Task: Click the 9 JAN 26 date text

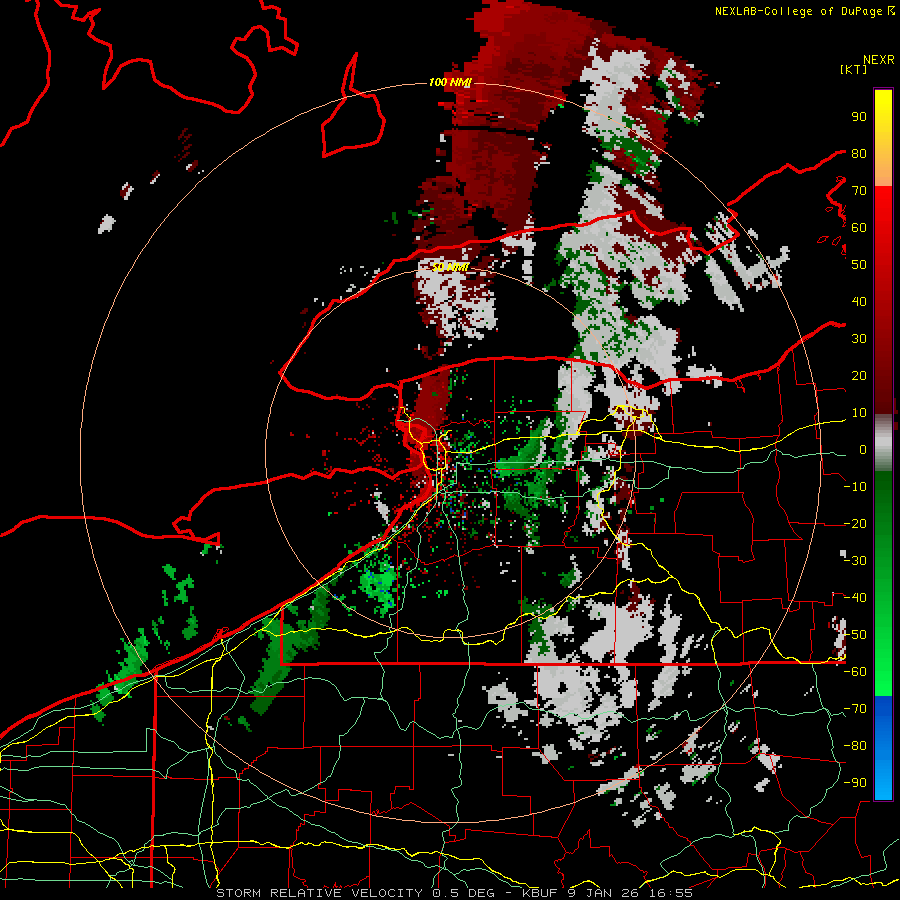Action: click(x=604, y=893)
